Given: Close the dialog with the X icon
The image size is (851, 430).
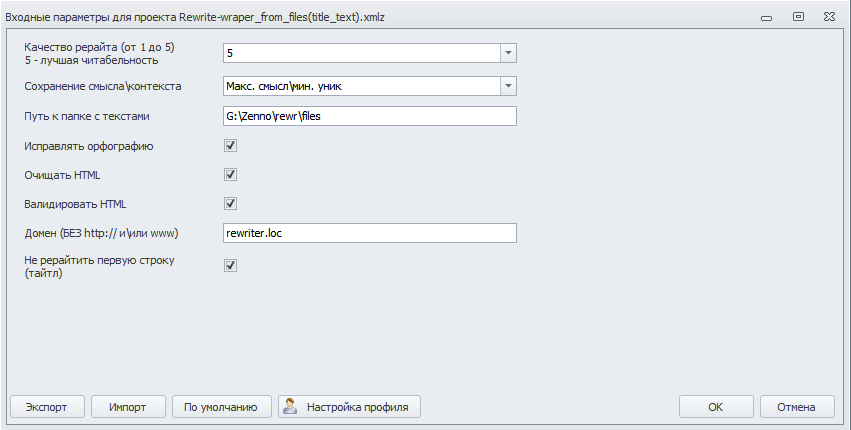Looking at the screenshot, I should 831,17.
